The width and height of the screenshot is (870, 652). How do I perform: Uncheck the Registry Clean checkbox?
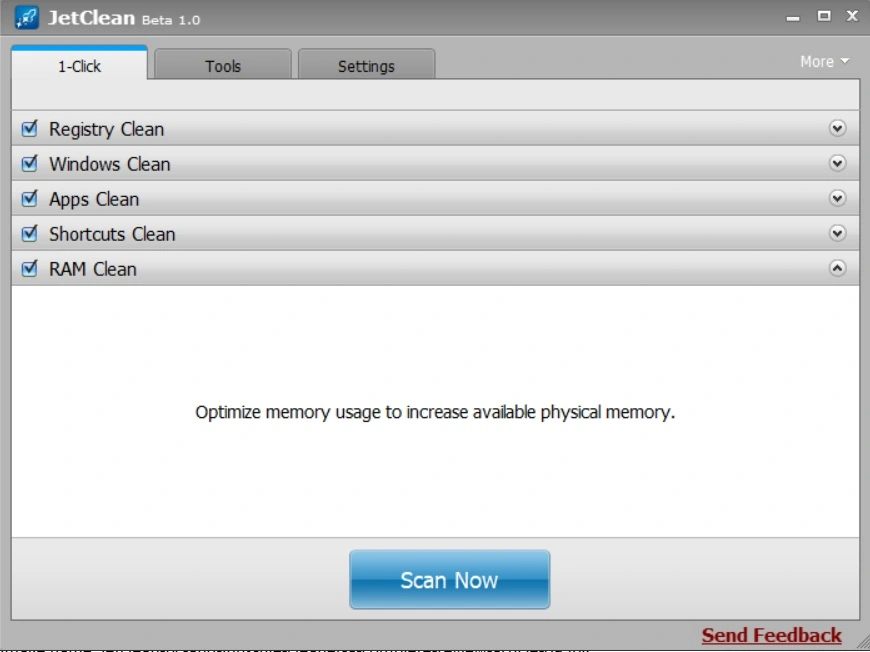point(29,129)
